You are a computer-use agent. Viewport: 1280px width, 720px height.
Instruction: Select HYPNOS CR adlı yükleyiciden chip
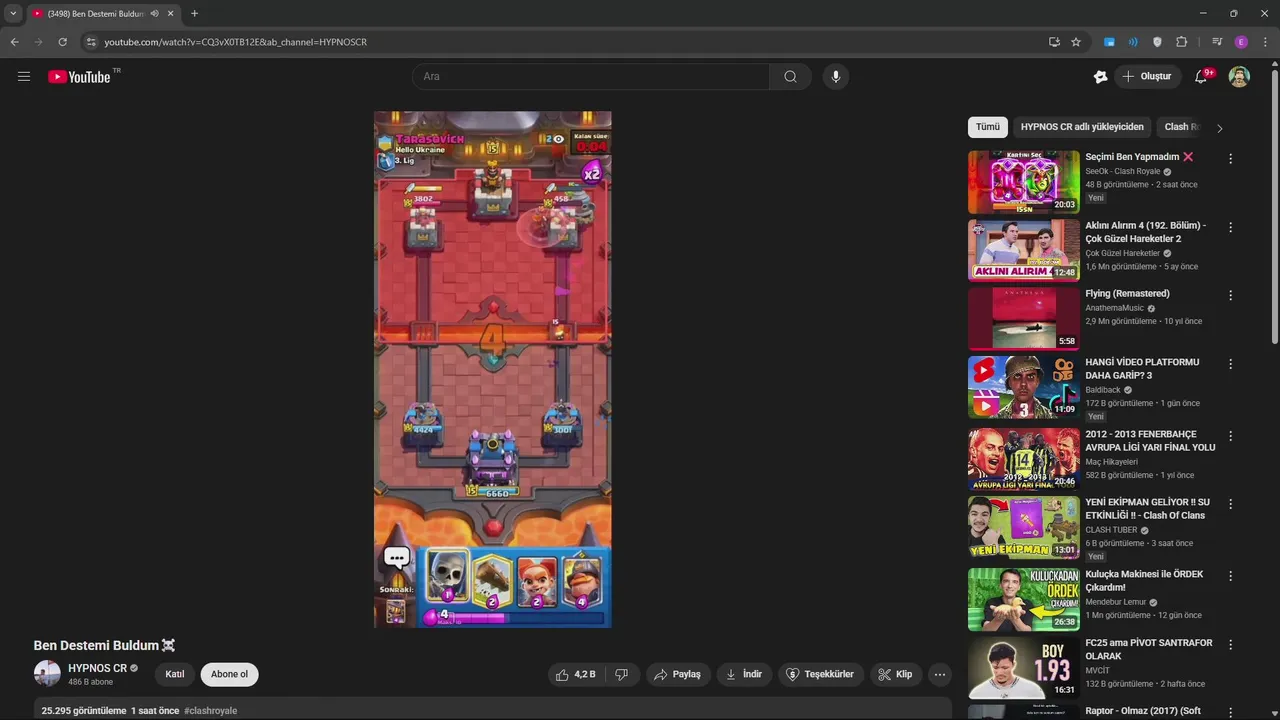point(1082,127)
